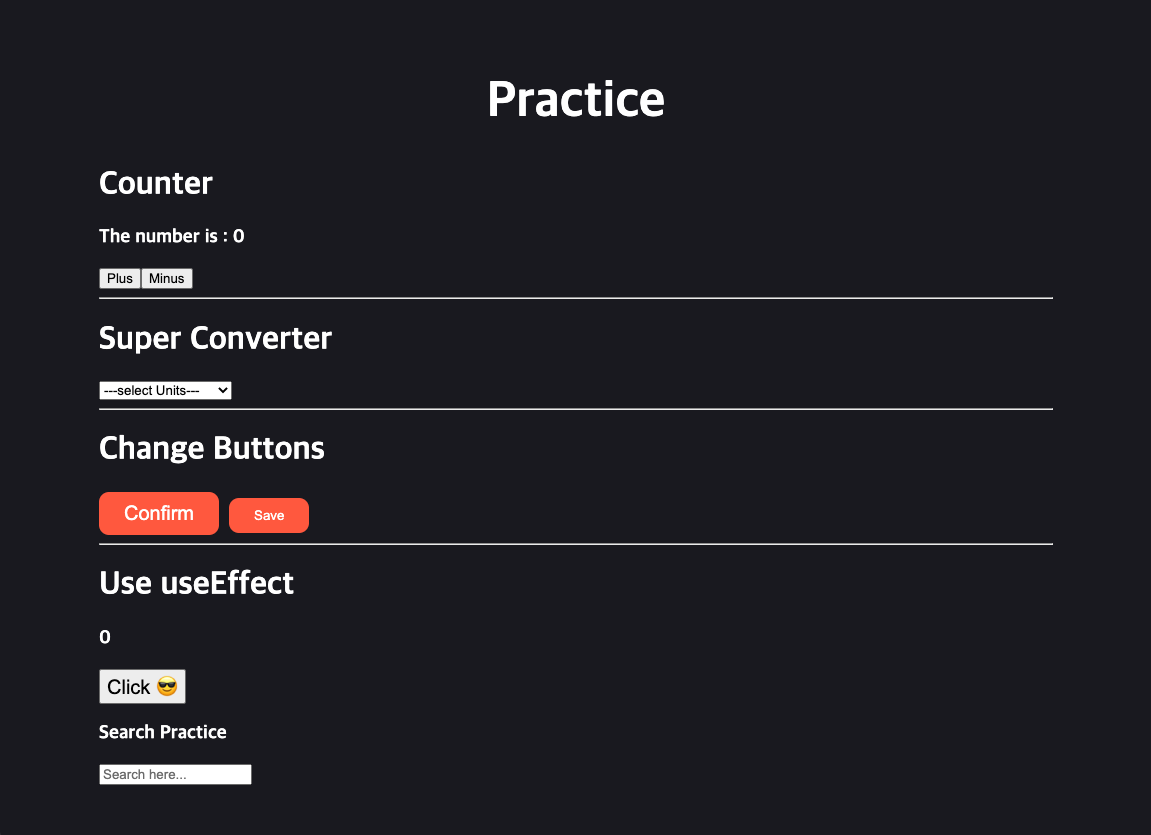This screenshot has height=835, width=1151.
Task: Focus the search input below Search Practice
Action: tap(175, 773)
